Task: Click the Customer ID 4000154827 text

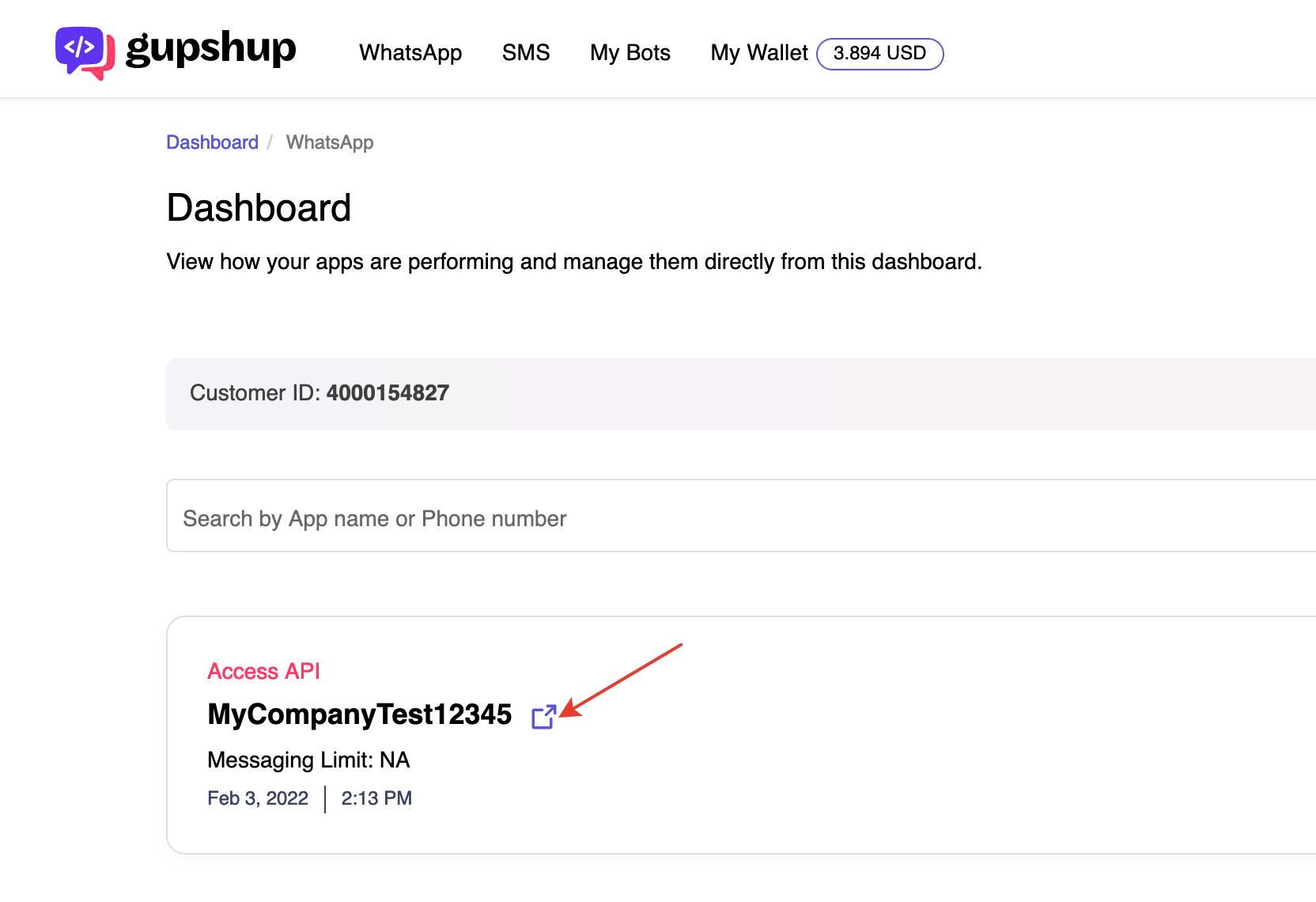Action: tap(320, 393)
